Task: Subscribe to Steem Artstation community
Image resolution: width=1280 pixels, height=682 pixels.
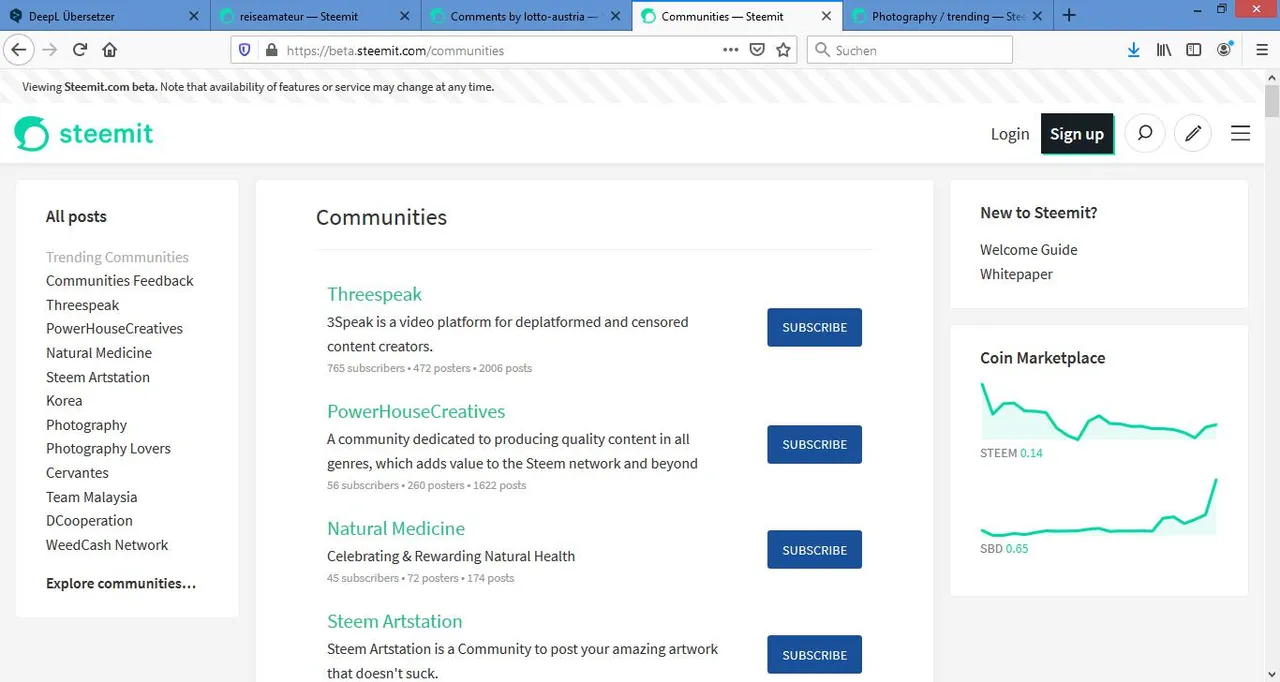Action: 814,655
